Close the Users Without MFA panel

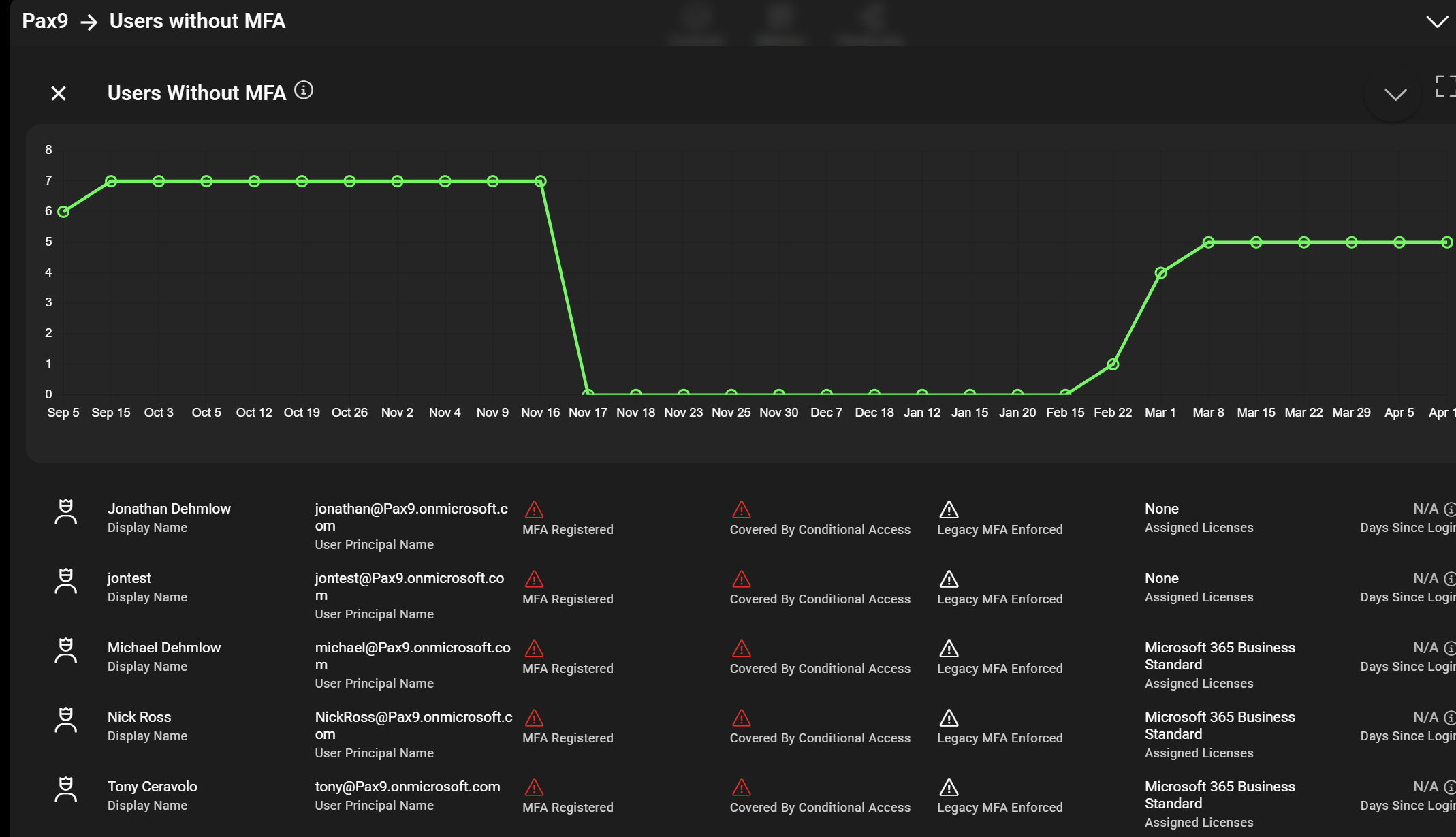click(59, 93)
